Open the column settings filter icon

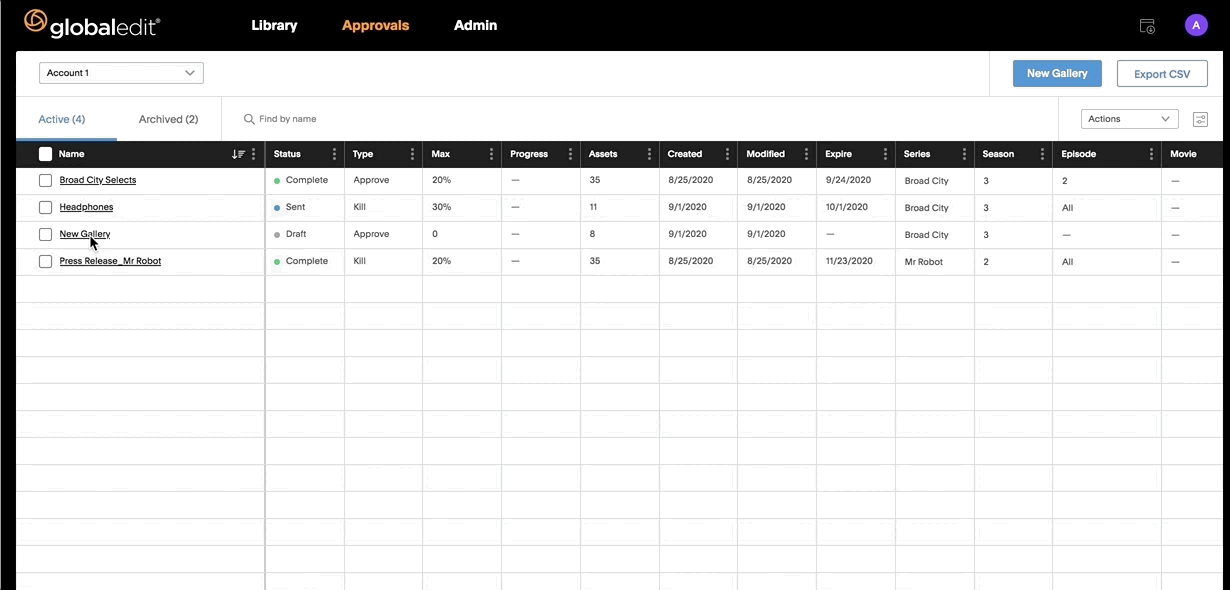pyautogui.click(x=1200, y=119)
